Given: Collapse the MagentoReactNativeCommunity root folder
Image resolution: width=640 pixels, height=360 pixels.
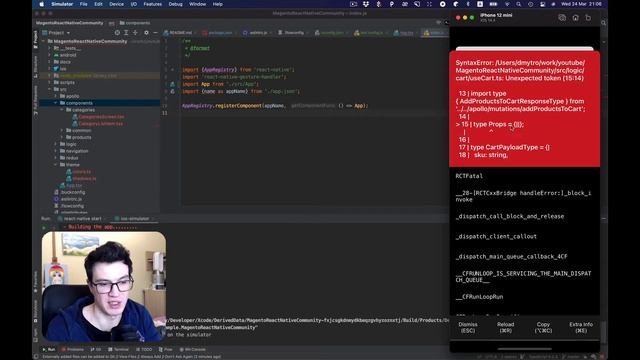Looking at the screenshot, I should [x=44, y=41].
